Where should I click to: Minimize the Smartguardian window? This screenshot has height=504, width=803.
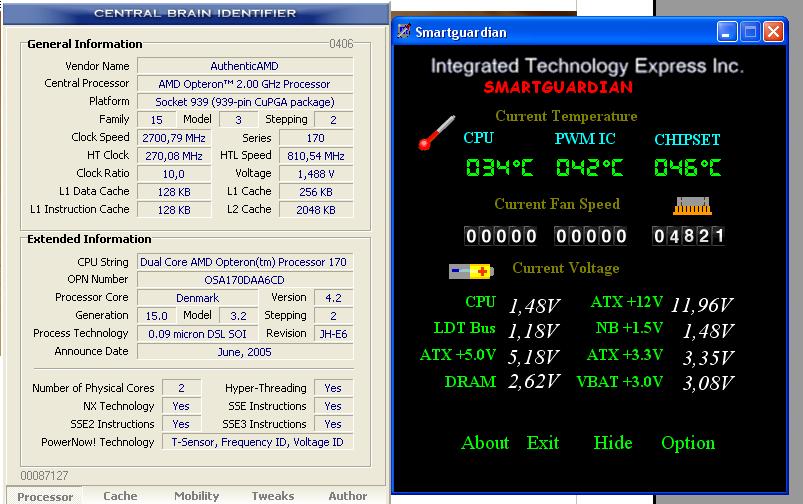729,32
